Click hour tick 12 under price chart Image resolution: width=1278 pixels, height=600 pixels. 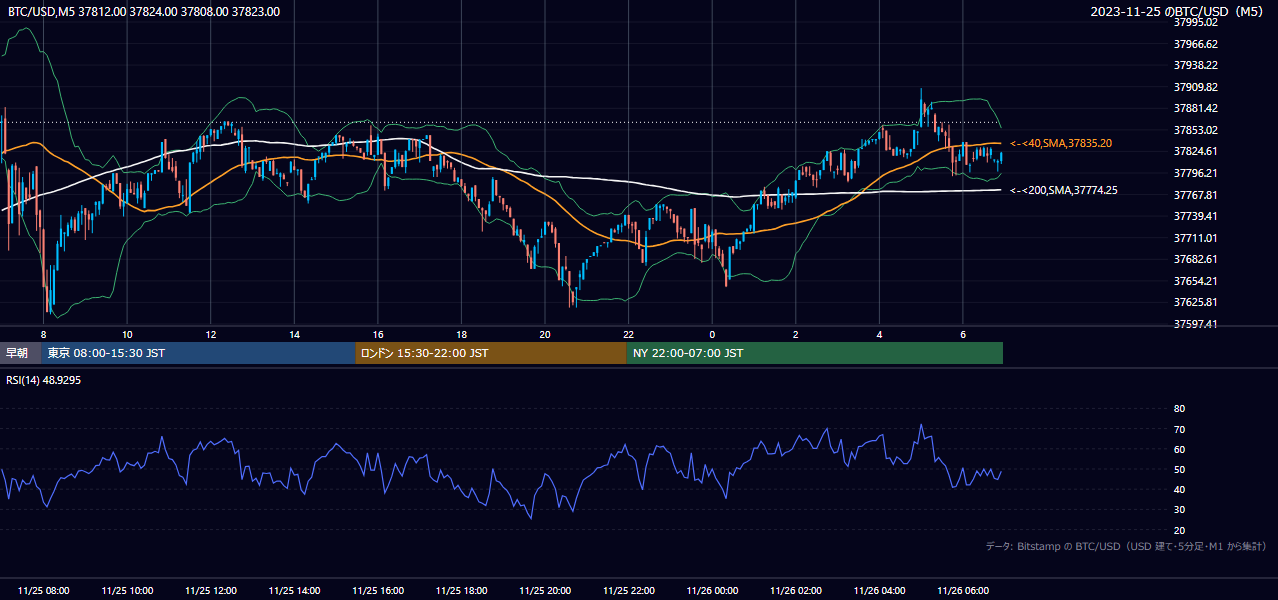(x=211, y=334)
